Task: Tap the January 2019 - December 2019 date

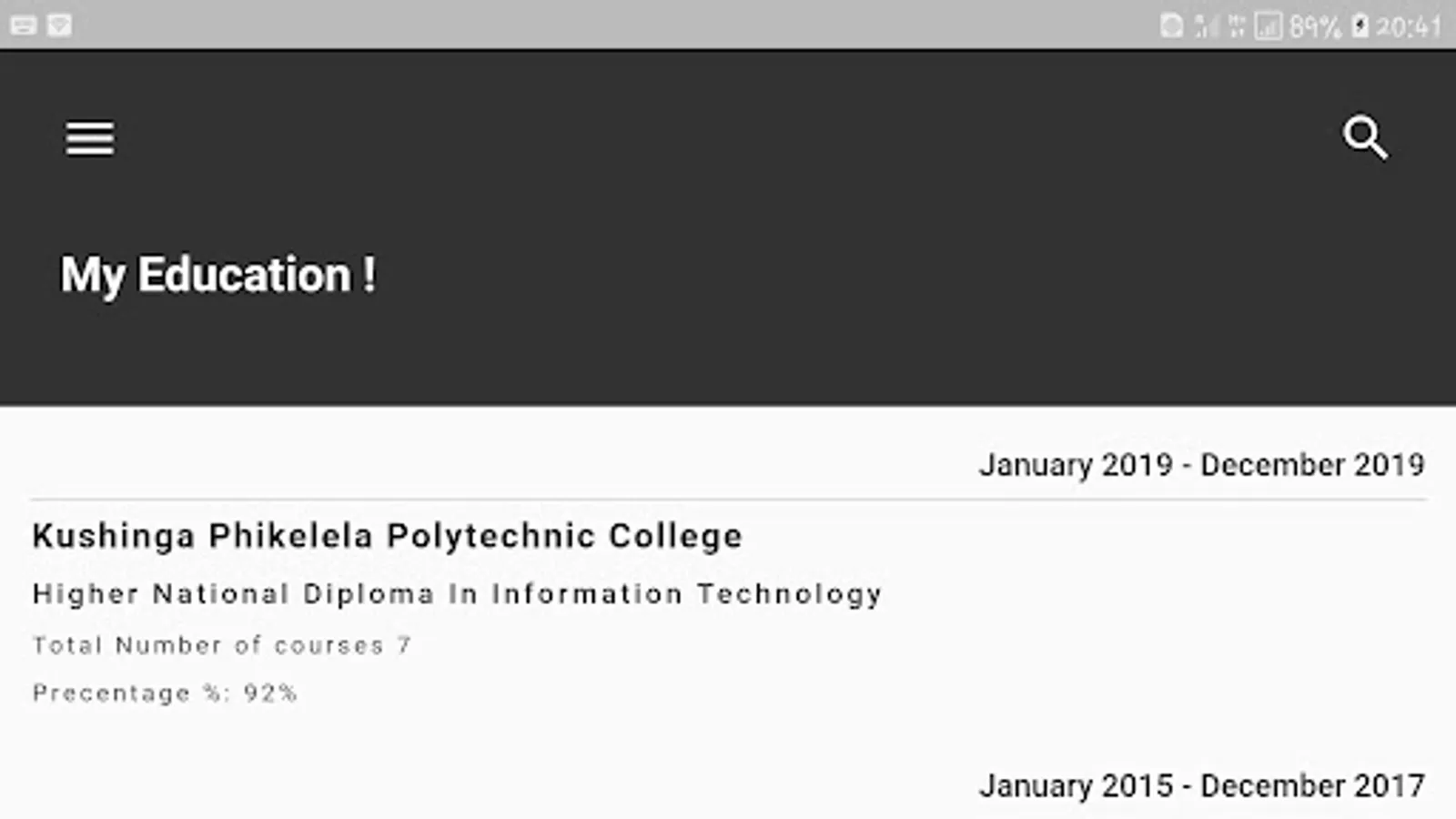Action: point(1201,465)
